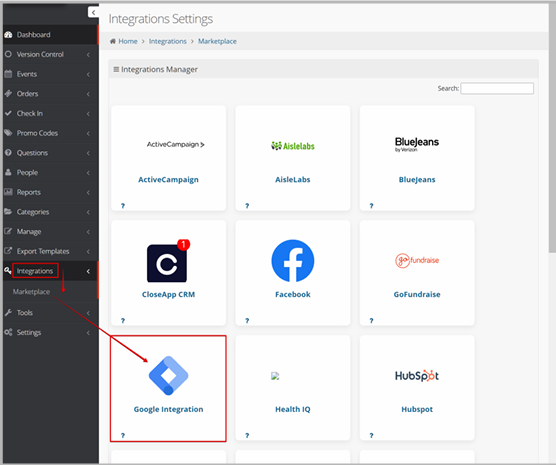Click the Promo Codes tags icon

click(x=8, y=133)
